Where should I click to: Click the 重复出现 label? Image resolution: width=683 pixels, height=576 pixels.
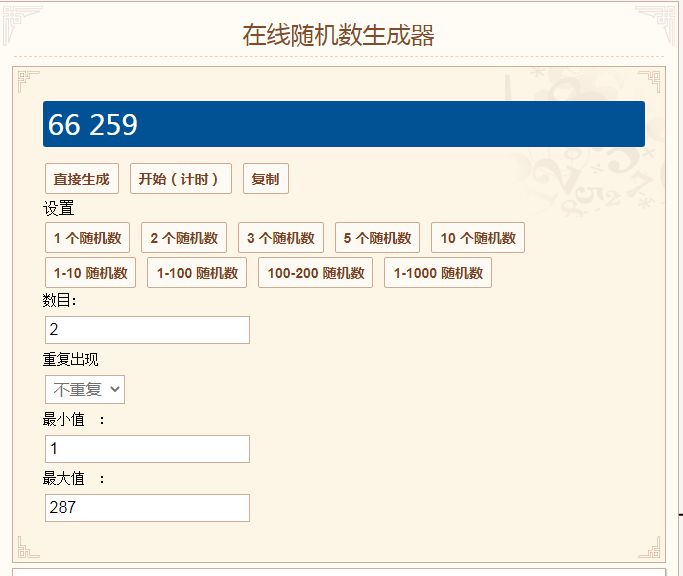pos(71,359)
